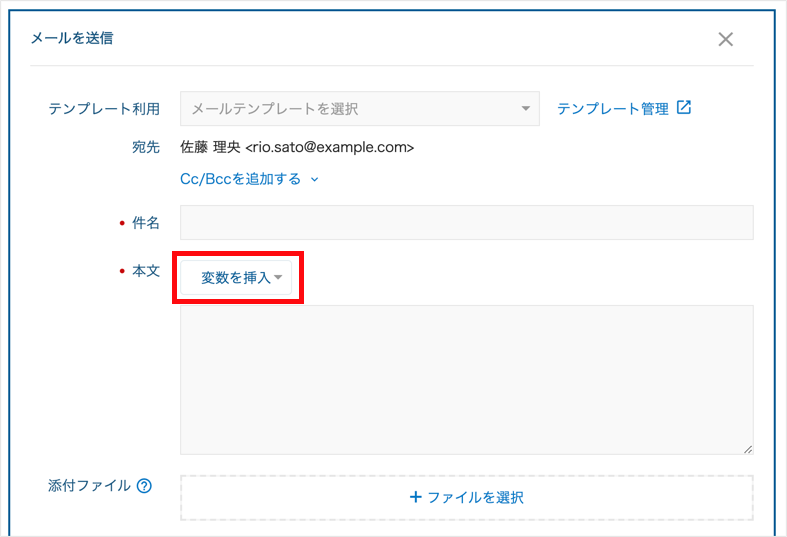
Task: Click recipient 佐藤 理央 <rio.sato@example.com>
Action: click(x=297, y=147)
